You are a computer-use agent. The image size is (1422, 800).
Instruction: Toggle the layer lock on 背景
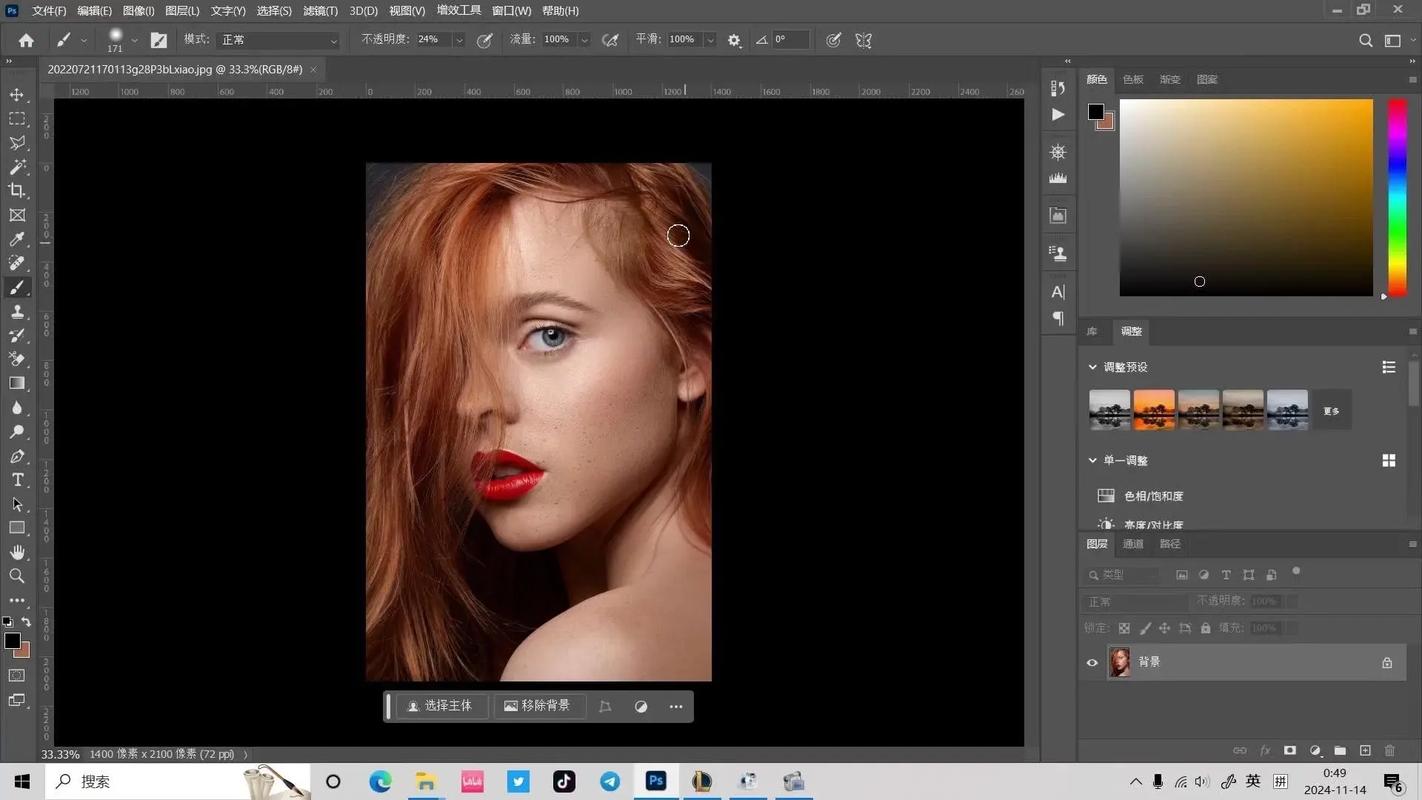point(1386,662)
